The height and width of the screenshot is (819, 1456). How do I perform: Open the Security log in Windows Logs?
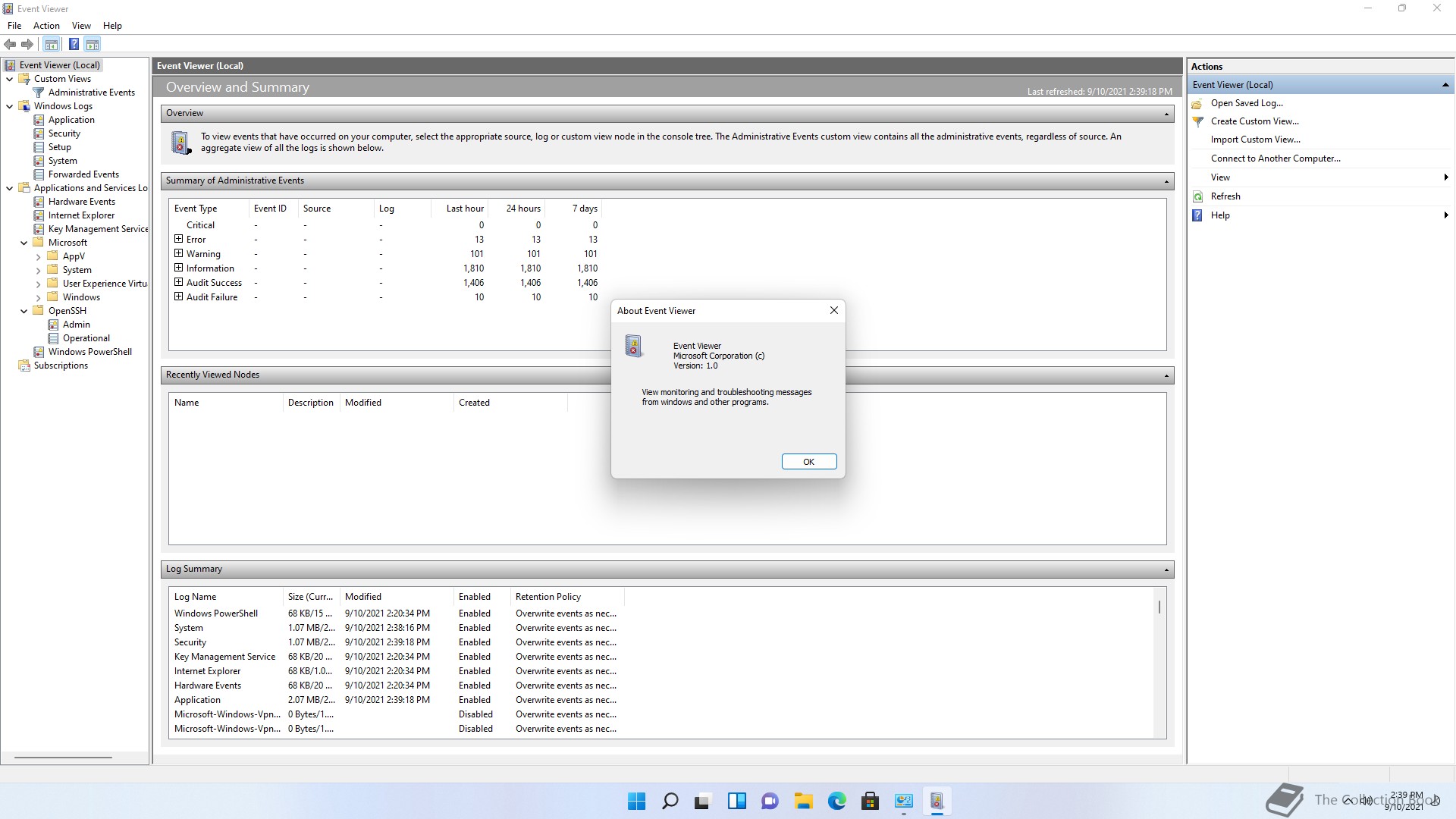[64, 133]
